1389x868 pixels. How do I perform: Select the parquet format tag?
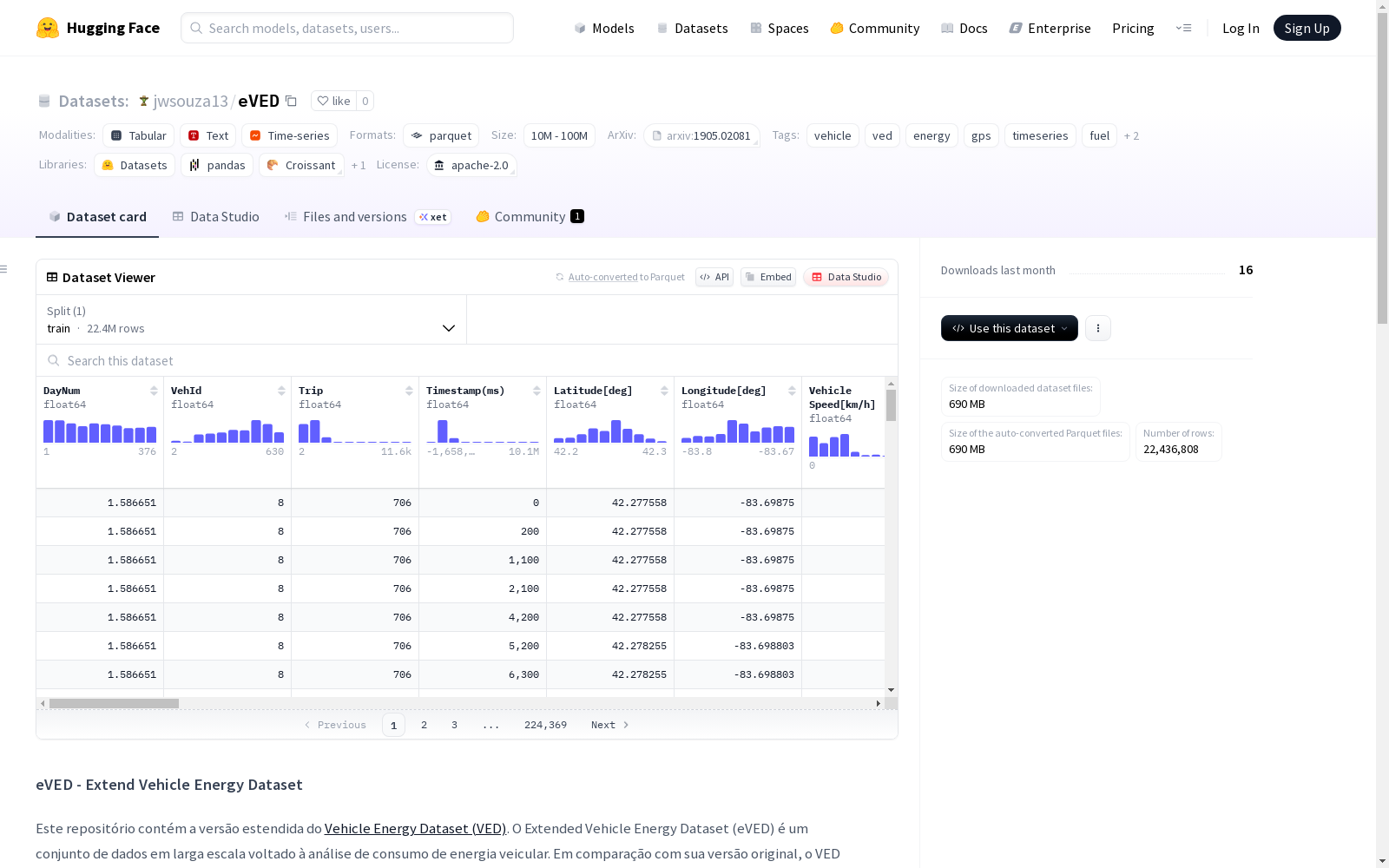[441, 135]
